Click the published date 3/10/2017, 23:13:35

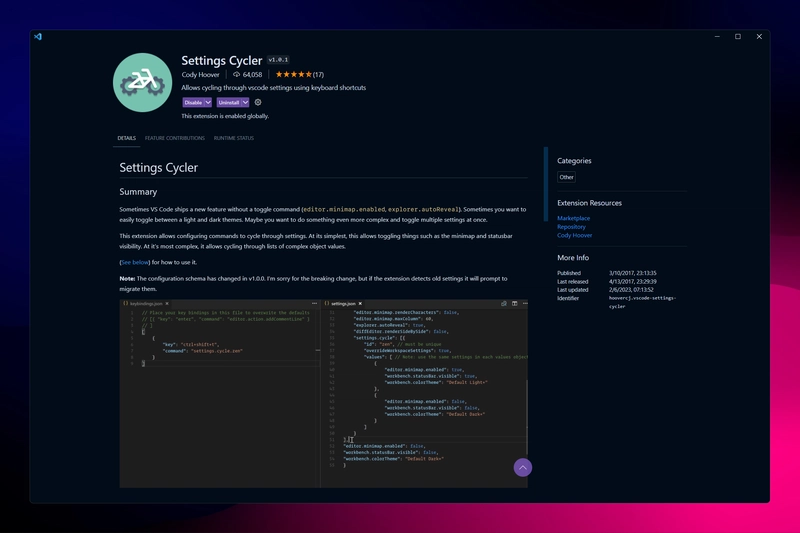[633, 273]
